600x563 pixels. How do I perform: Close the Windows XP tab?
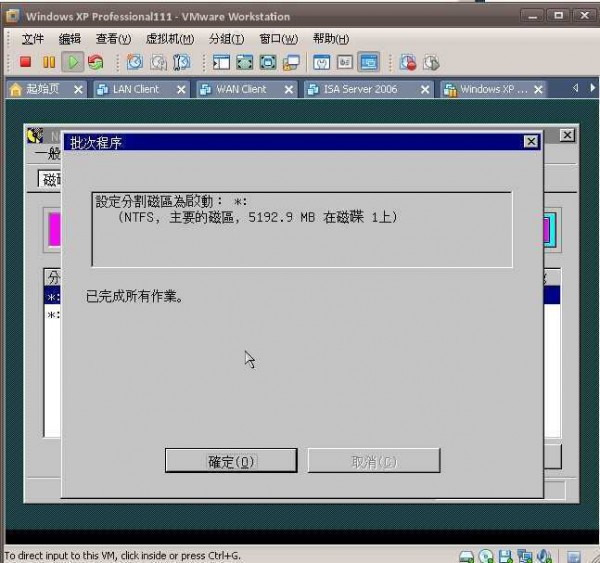(x=538, y=90)
